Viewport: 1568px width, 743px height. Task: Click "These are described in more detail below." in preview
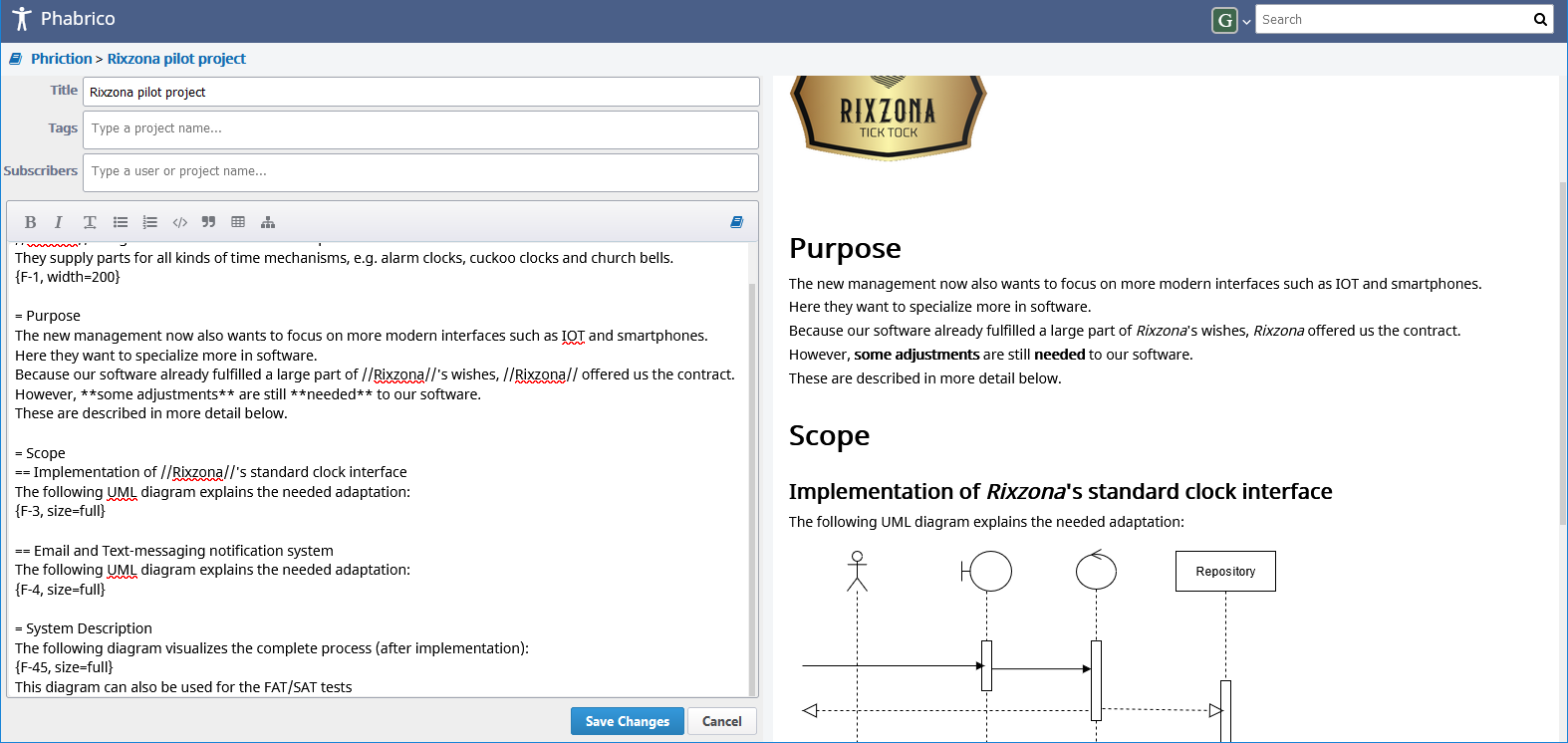tap(925, 378)
